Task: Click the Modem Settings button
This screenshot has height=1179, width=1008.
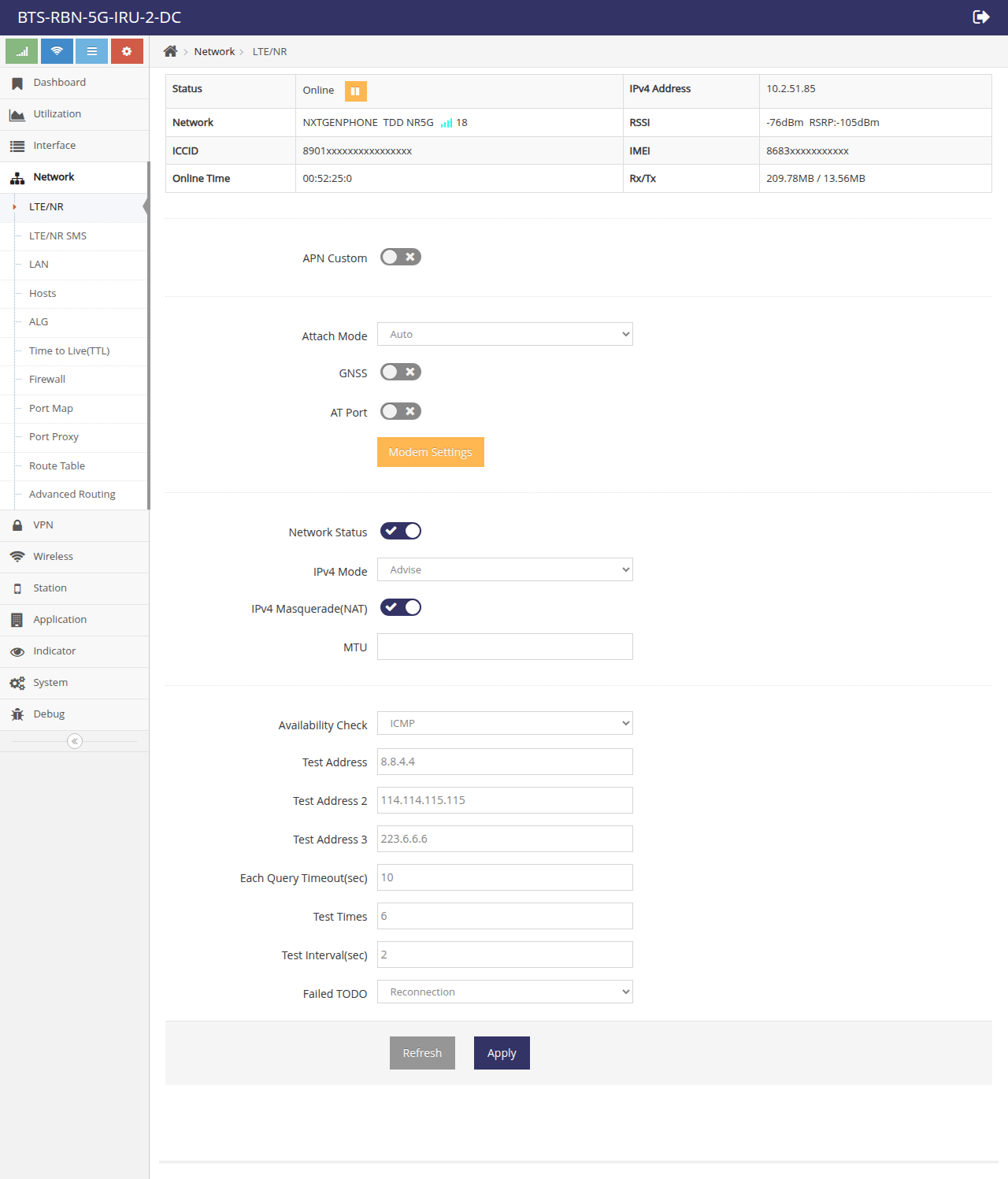Action: click(x=431, y=452)
